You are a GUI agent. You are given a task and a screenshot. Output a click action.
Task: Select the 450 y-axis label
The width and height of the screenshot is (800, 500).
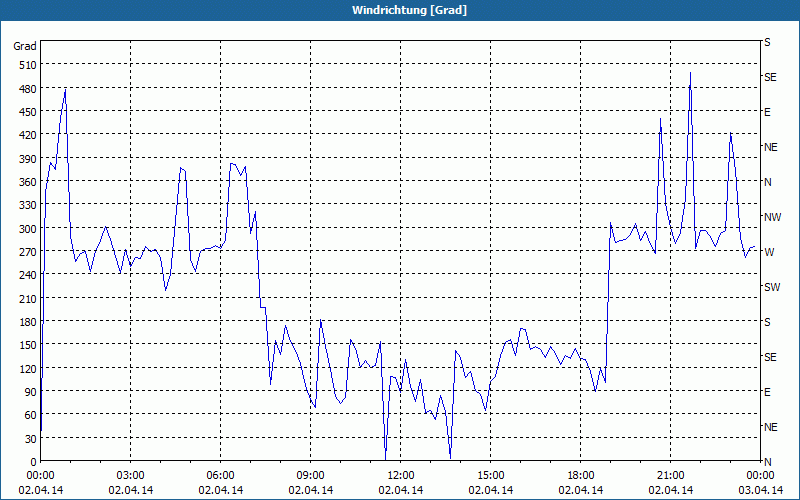pyautogui.click(x=29, y=112)
